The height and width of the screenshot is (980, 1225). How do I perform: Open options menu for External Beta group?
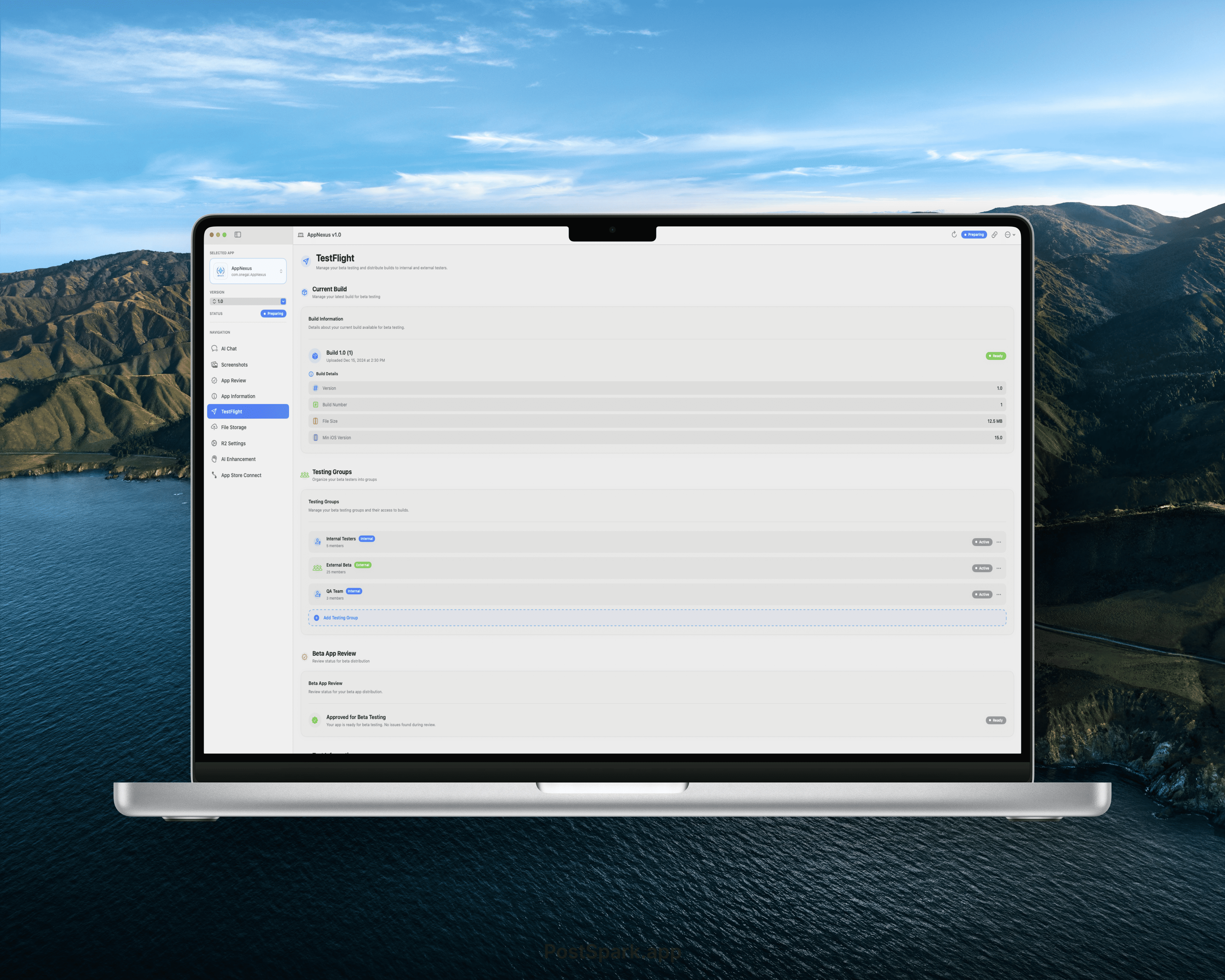point(999,568)
